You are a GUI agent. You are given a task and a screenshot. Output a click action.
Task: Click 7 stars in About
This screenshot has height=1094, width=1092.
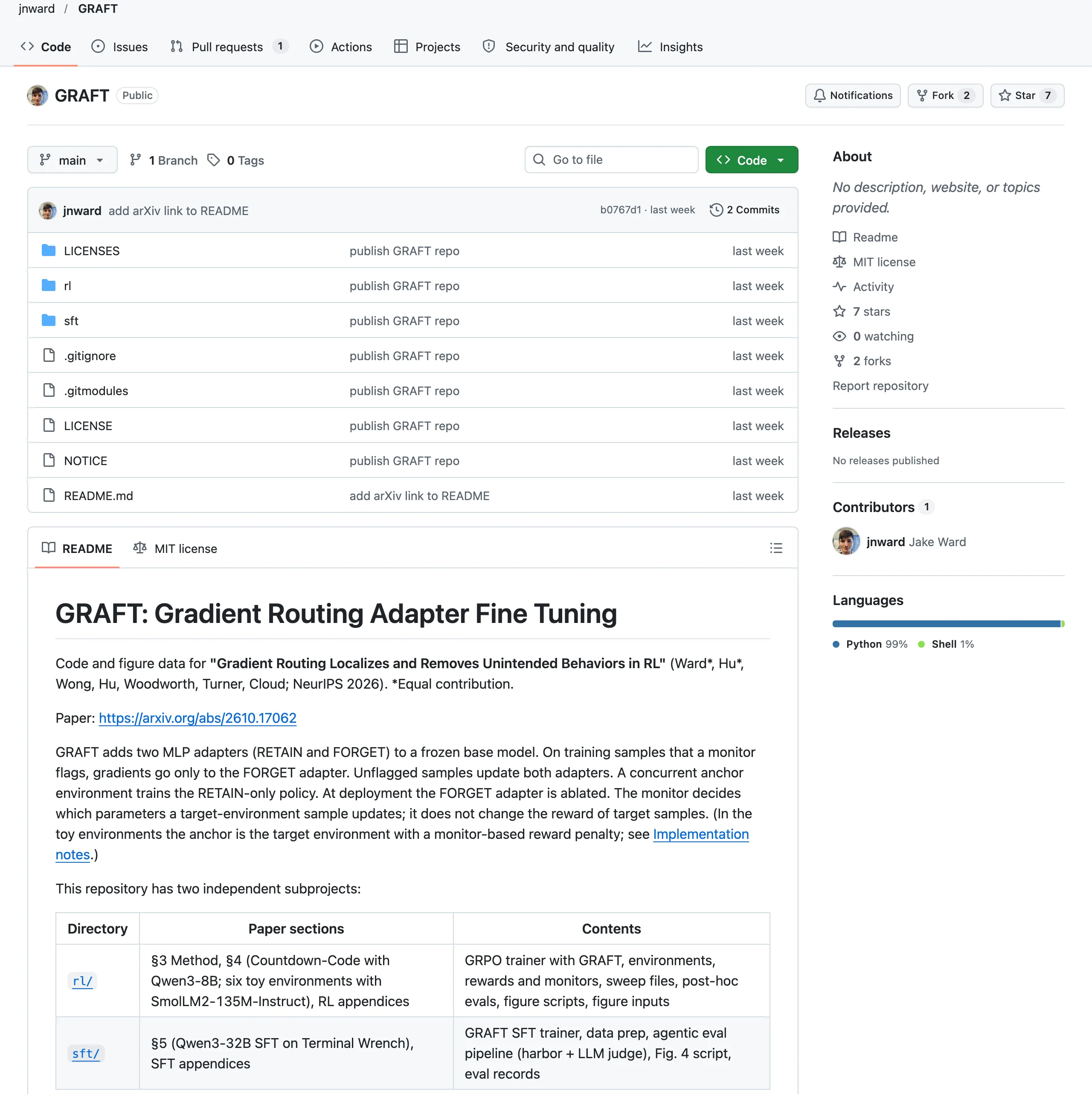[x=862, y=311]
